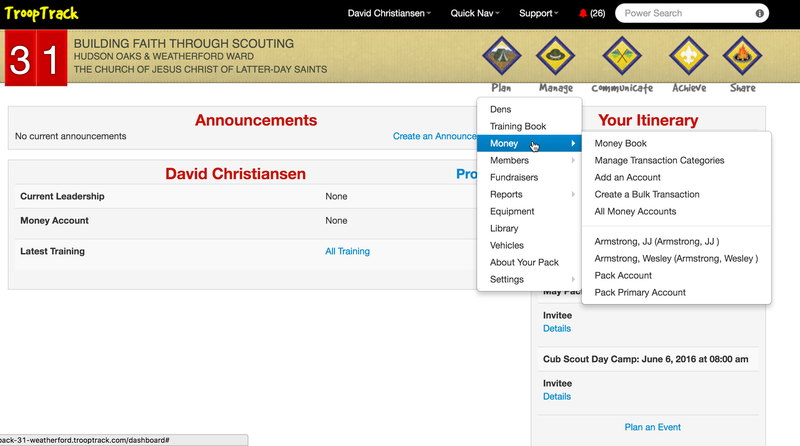Click the red notification bell icon

pyautogui.click(x=583, y=13)
